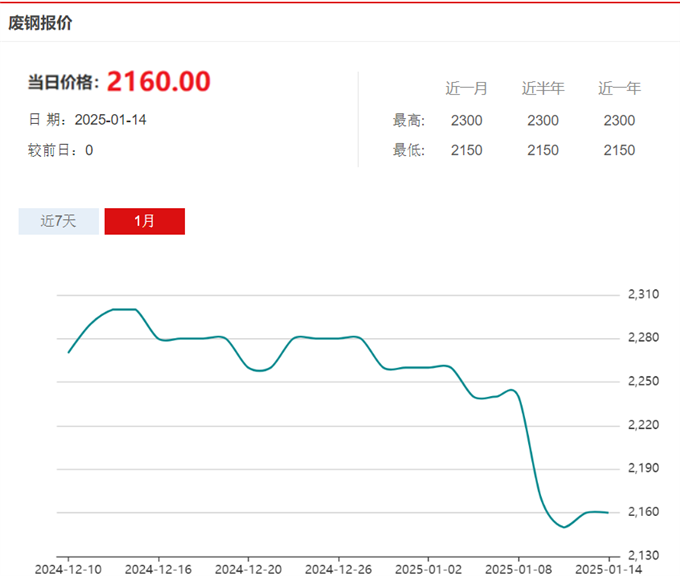The width and height of the screenshot is (680, 576).
Task: Click 近一月 highest value 2300
Action: (x=467, y=120)
